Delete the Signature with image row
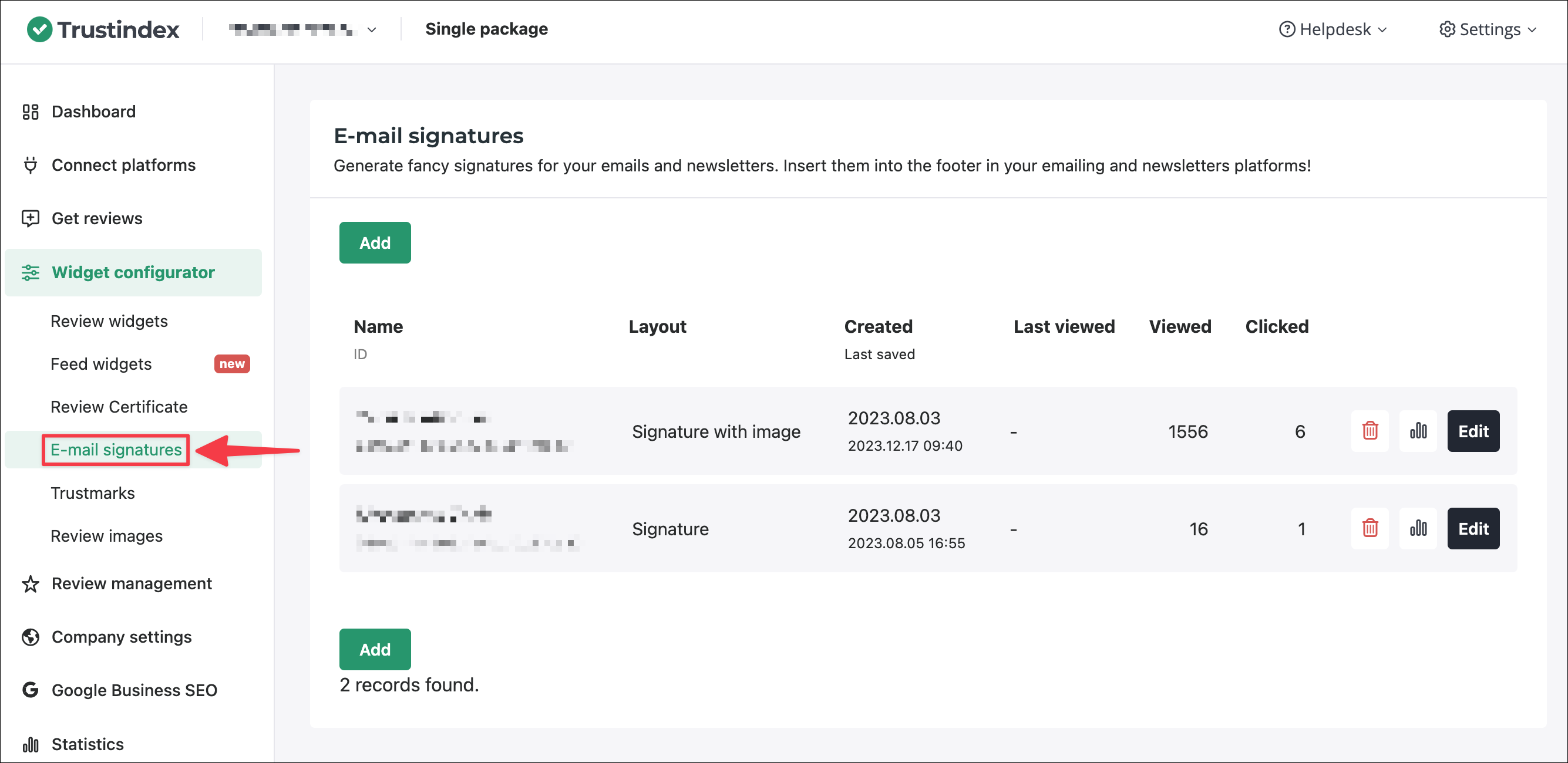The width and height of the screenshot is (1568, 763). click(x=1370, y=431)
